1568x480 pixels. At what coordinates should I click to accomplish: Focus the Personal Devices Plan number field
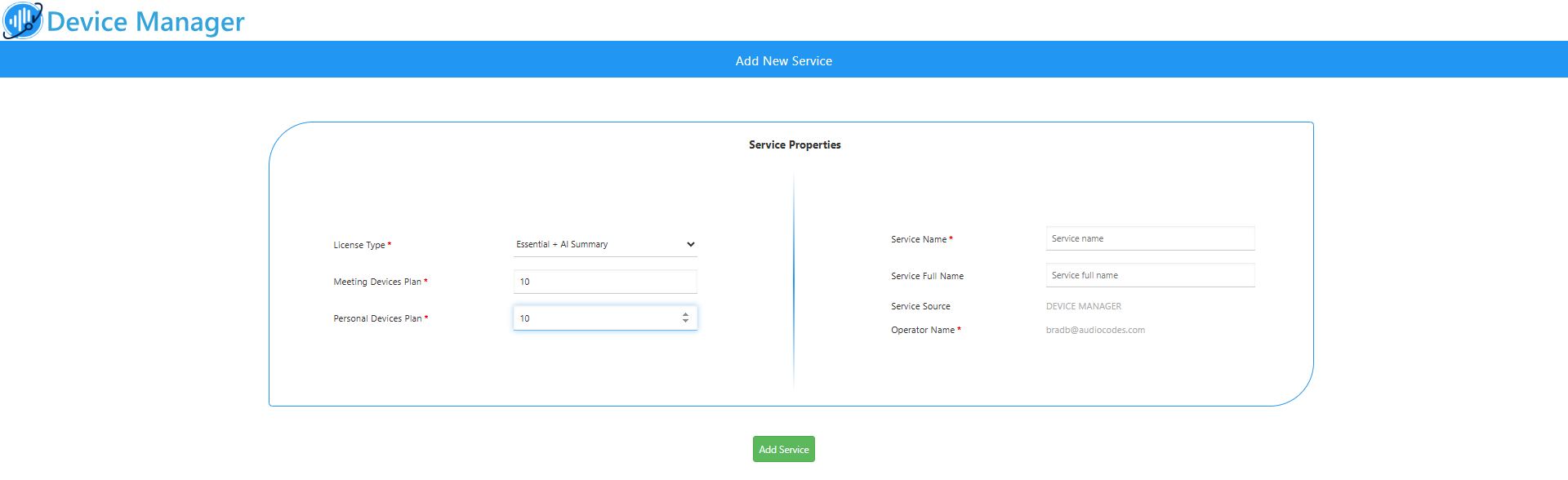pos(605,318)
